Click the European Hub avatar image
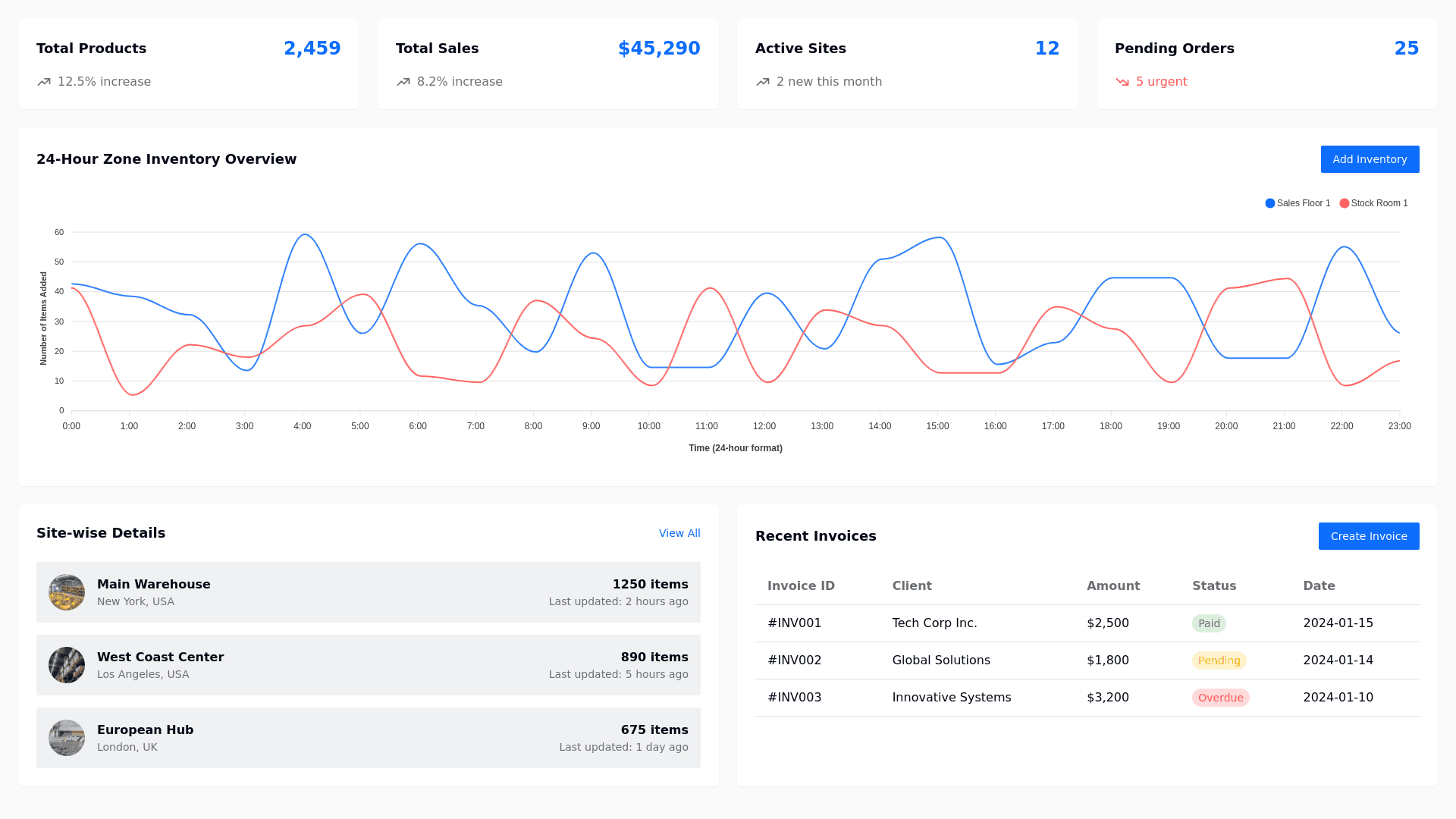This screenshot has height=819, width=1456. pyautogui.click(x=67, y=738)
